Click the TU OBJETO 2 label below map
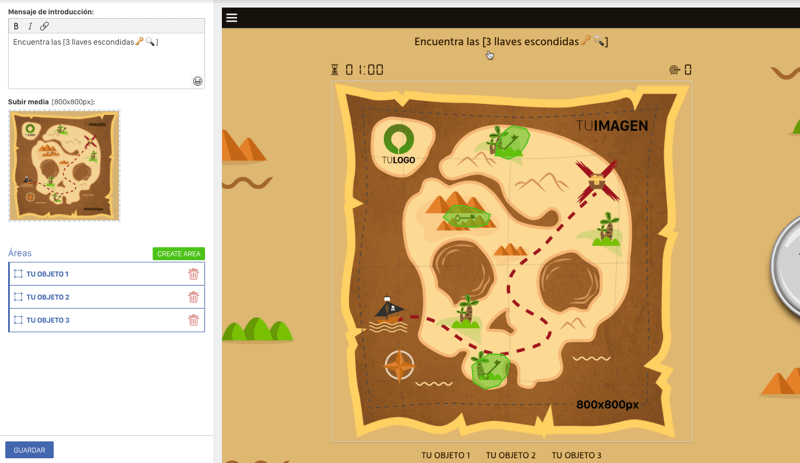This screenshot has width=800, height=463. pyautogui.click(x=511, y=455)
